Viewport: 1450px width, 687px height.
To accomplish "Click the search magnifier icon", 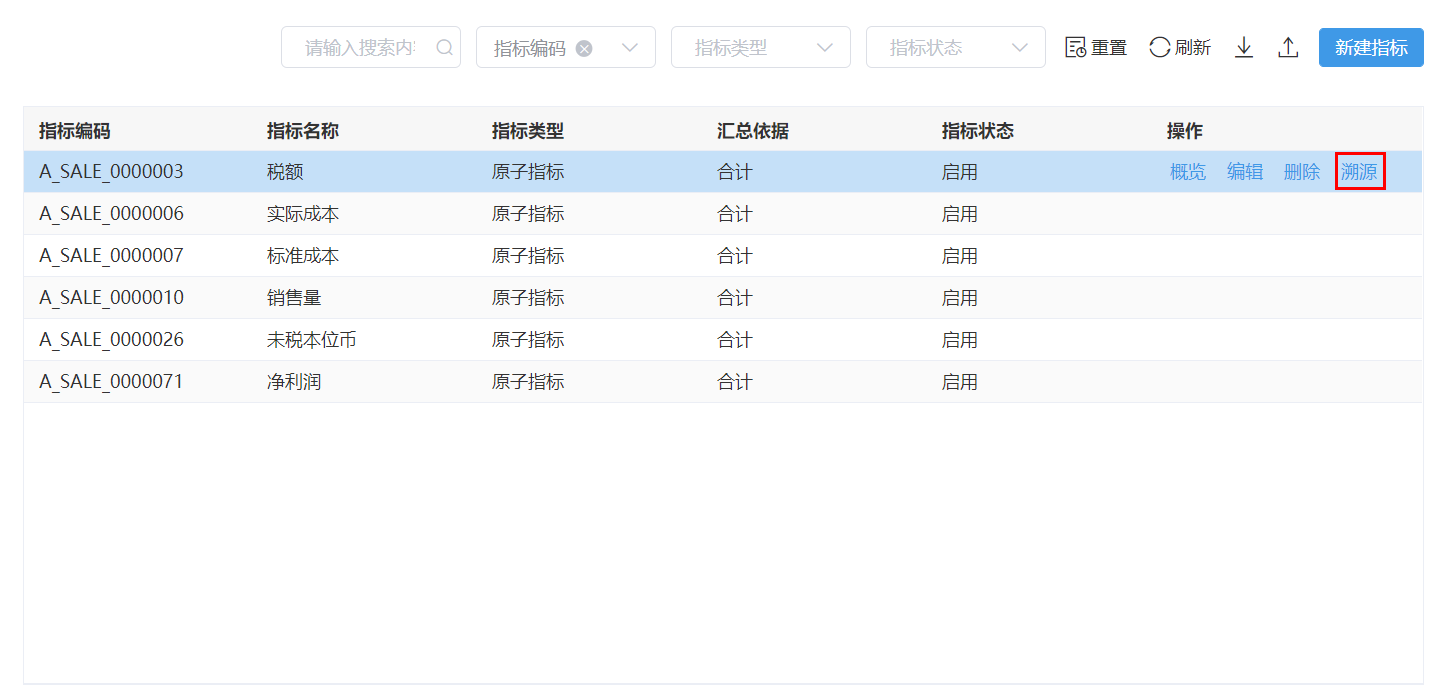I will click(445, 47).
